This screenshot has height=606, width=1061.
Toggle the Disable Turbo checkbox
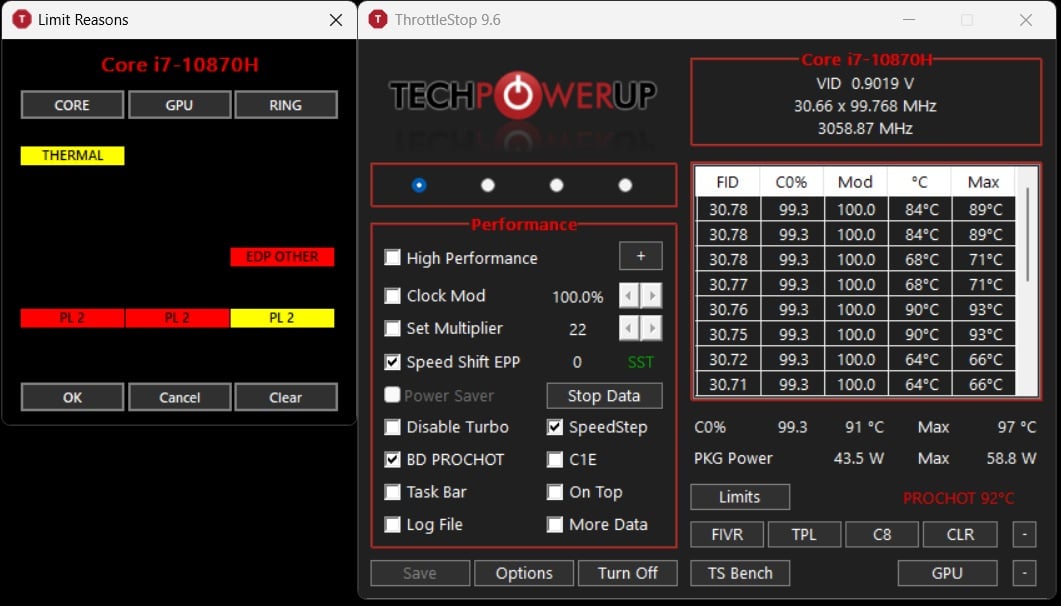tap(392, 427)
